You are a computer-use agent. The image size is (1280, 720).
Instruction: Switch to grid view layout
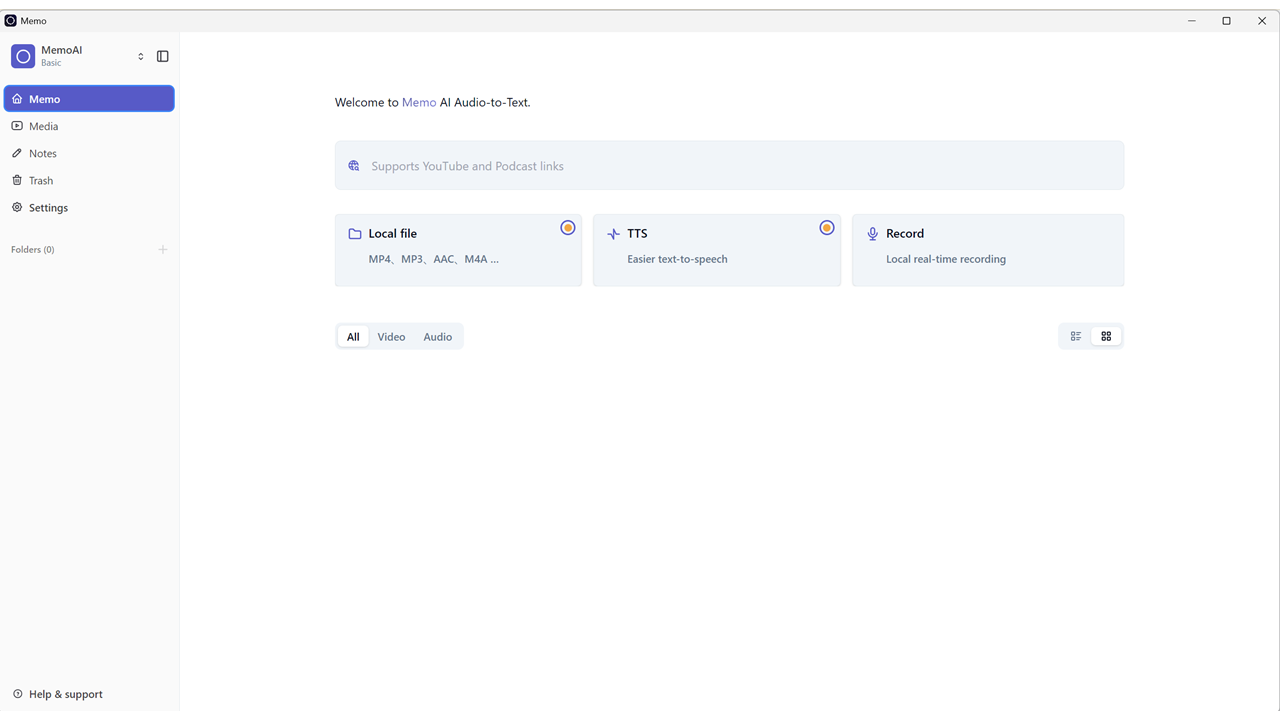pos(1106,337)
